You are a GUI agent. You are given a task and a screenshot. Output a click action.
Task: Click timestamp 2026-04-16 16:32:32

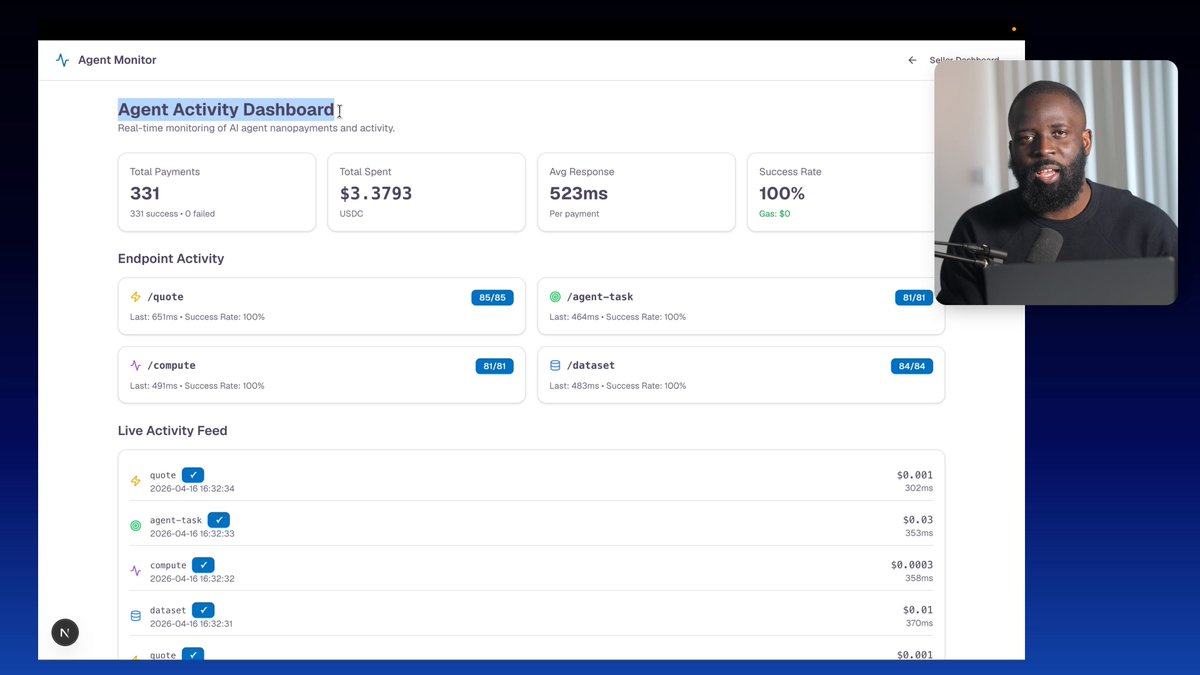click(192, 579)
